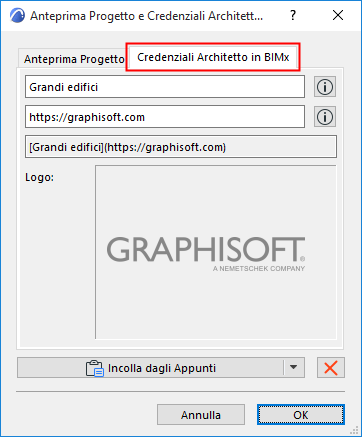Click the Archicad app icon in title bar

17,15
